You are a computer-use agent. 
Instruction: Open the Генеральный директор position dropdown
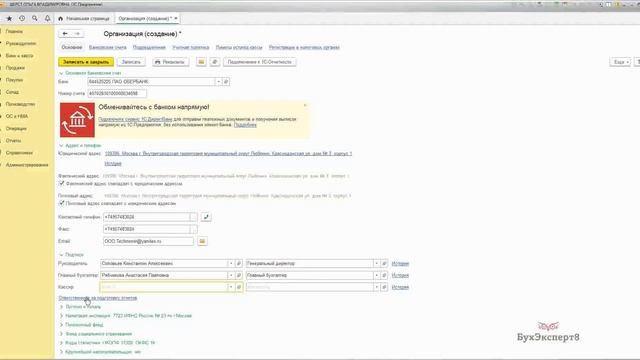tap(376, 264)
